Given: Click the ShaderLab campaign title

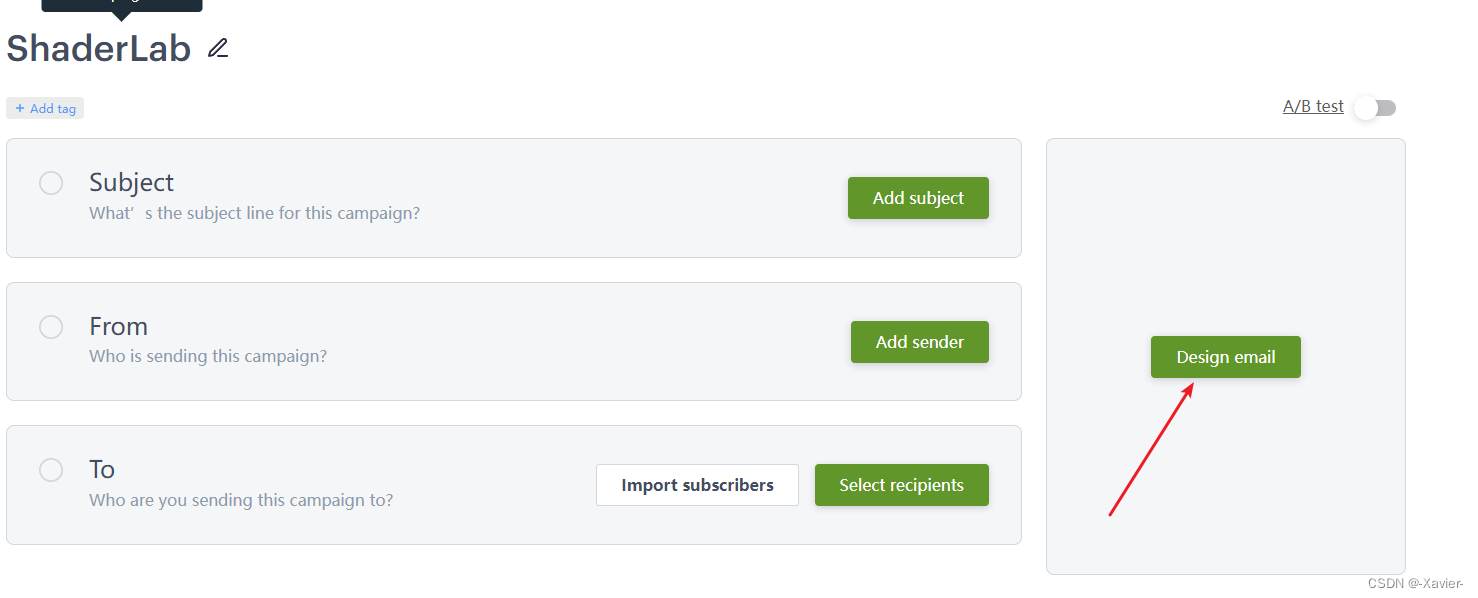Looking at the screenshot, I should [99, 48].
